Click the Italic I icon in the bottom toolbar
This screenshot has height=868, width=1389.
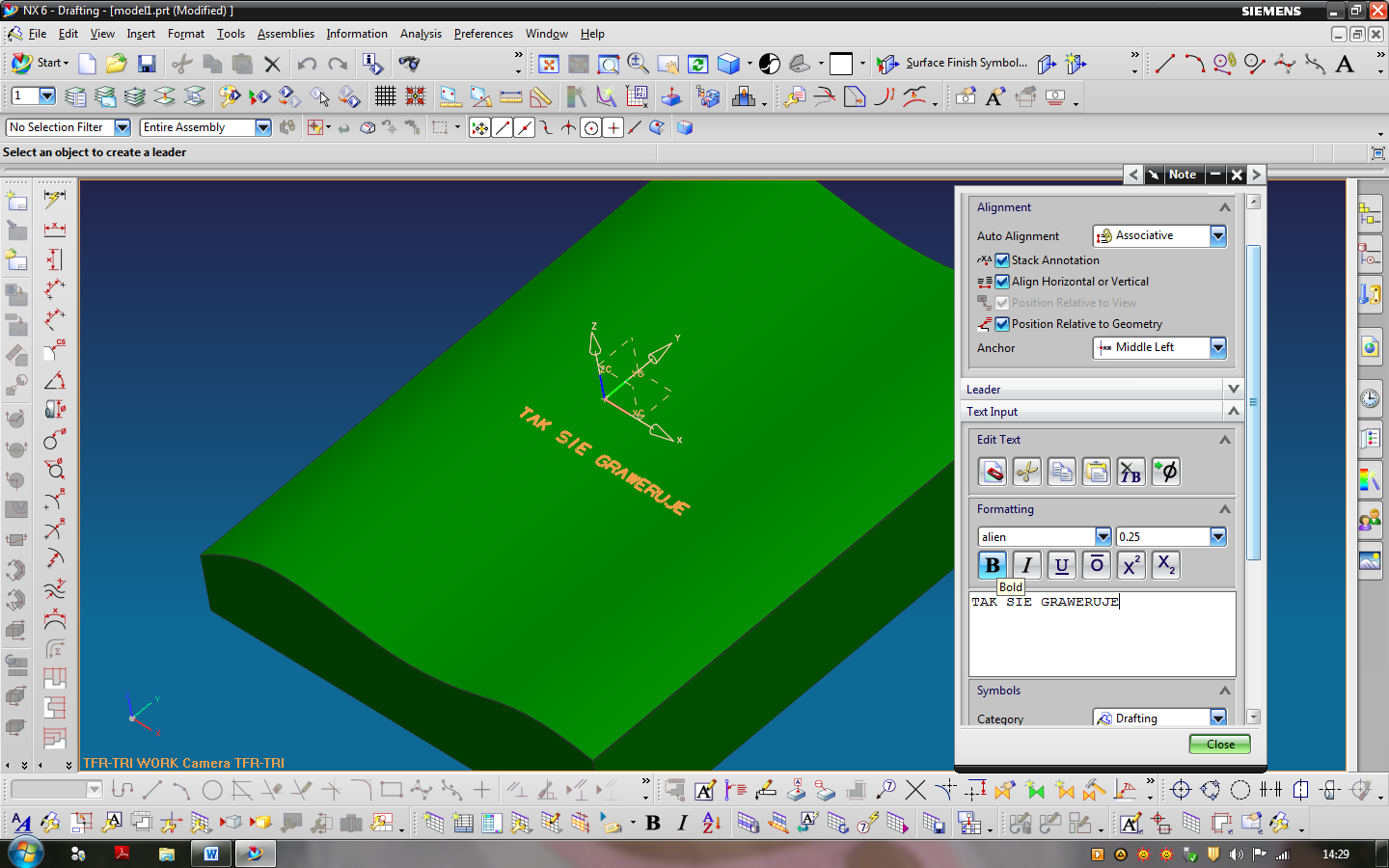[683, 823]
